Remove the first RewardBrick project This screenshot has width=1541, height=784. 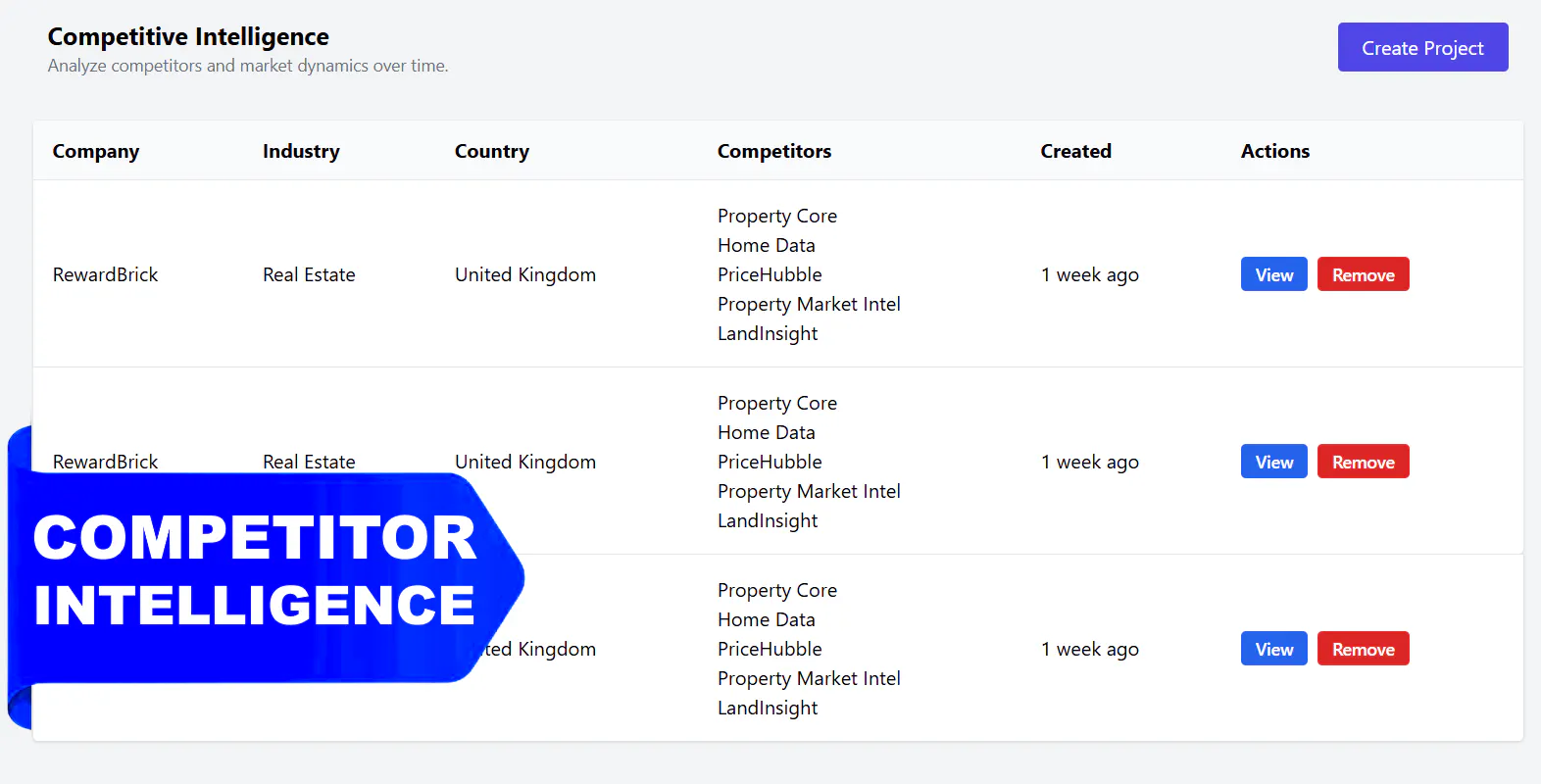click(x=1363, y=274)
